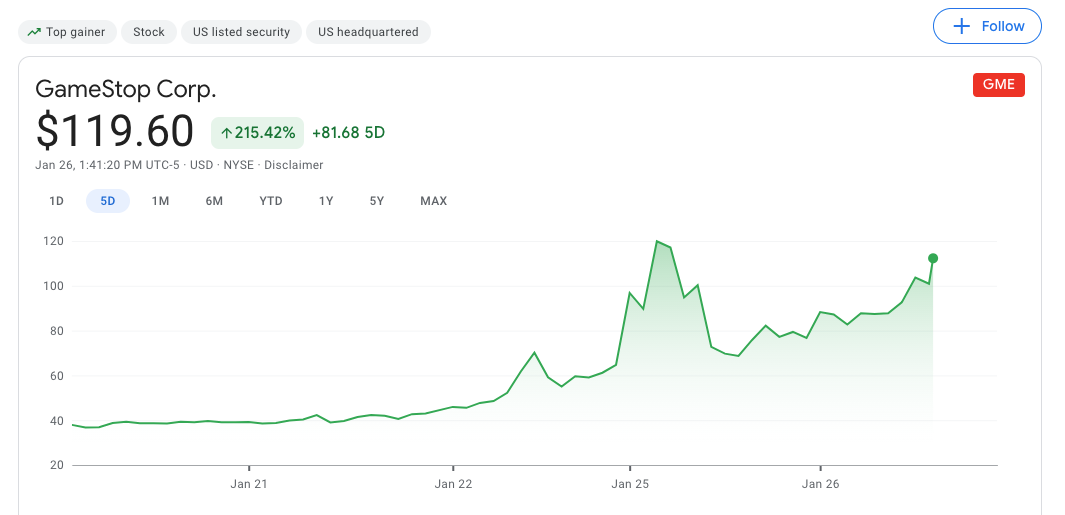
Task: Switch to the MAX range tab
Action: [x=433, y=201]
